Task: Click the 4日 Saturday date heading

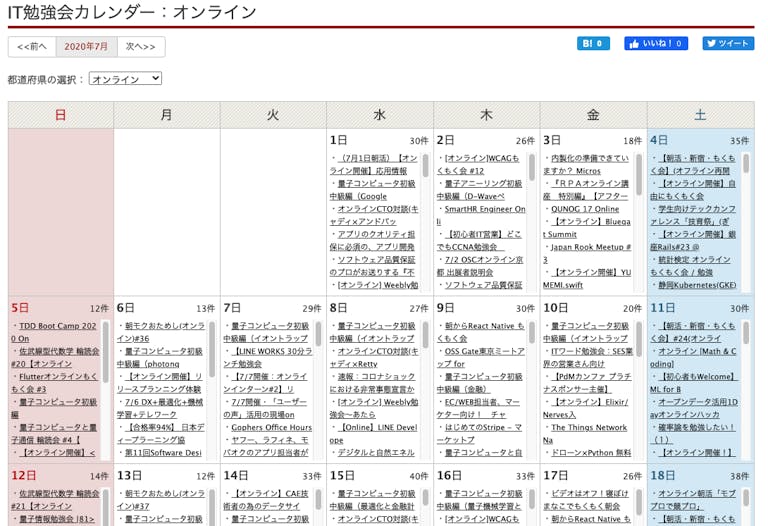Action: (x=659, y=140)
